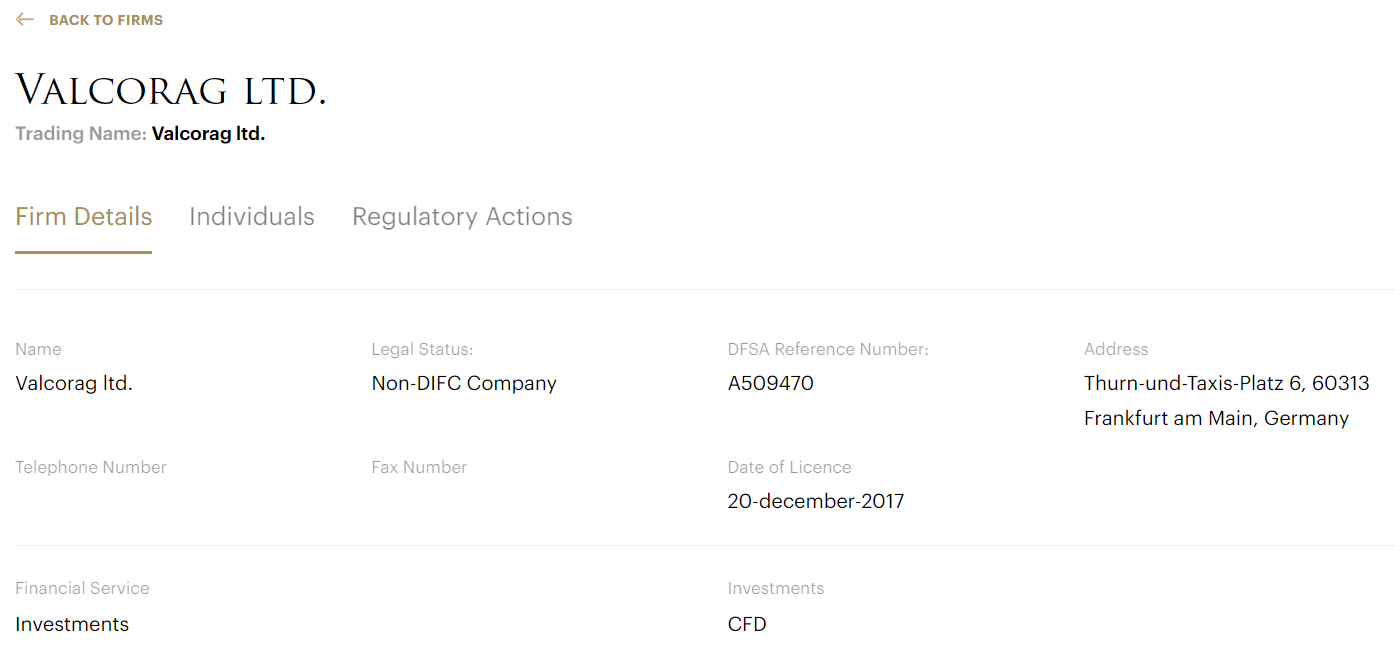This screenshot has width=1395, height=671.
Task: Open the Regulatory Actions tab
Action: pyautogui.click(x=462, y=217)
